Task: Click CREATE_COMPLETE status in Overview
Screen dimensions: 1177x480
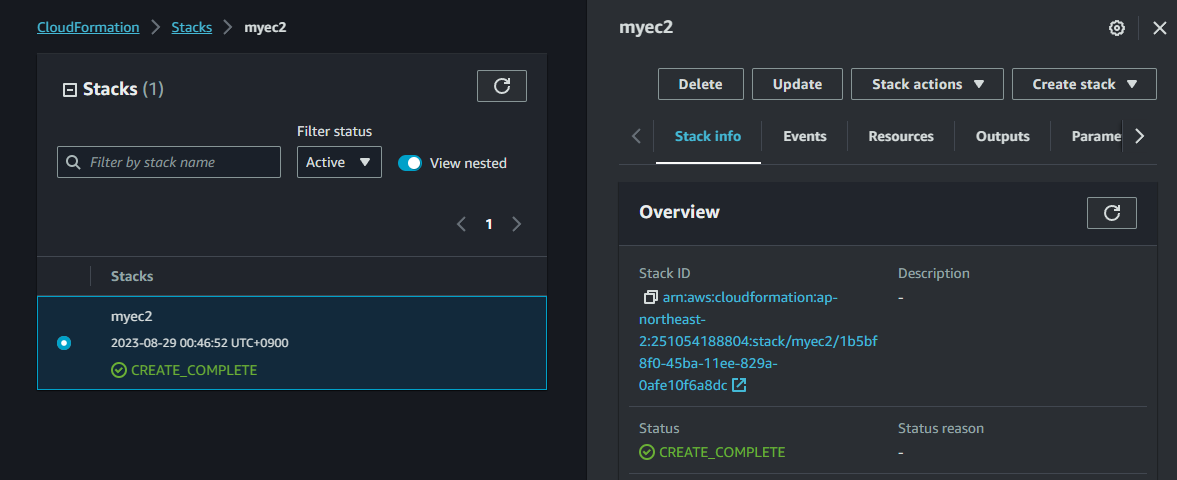Action: click(712, 452)
